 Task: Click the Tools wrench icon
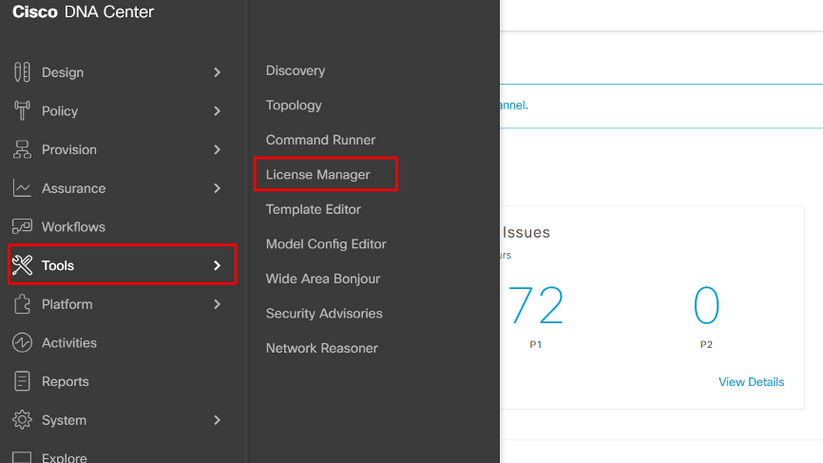(x=22, y=265)
